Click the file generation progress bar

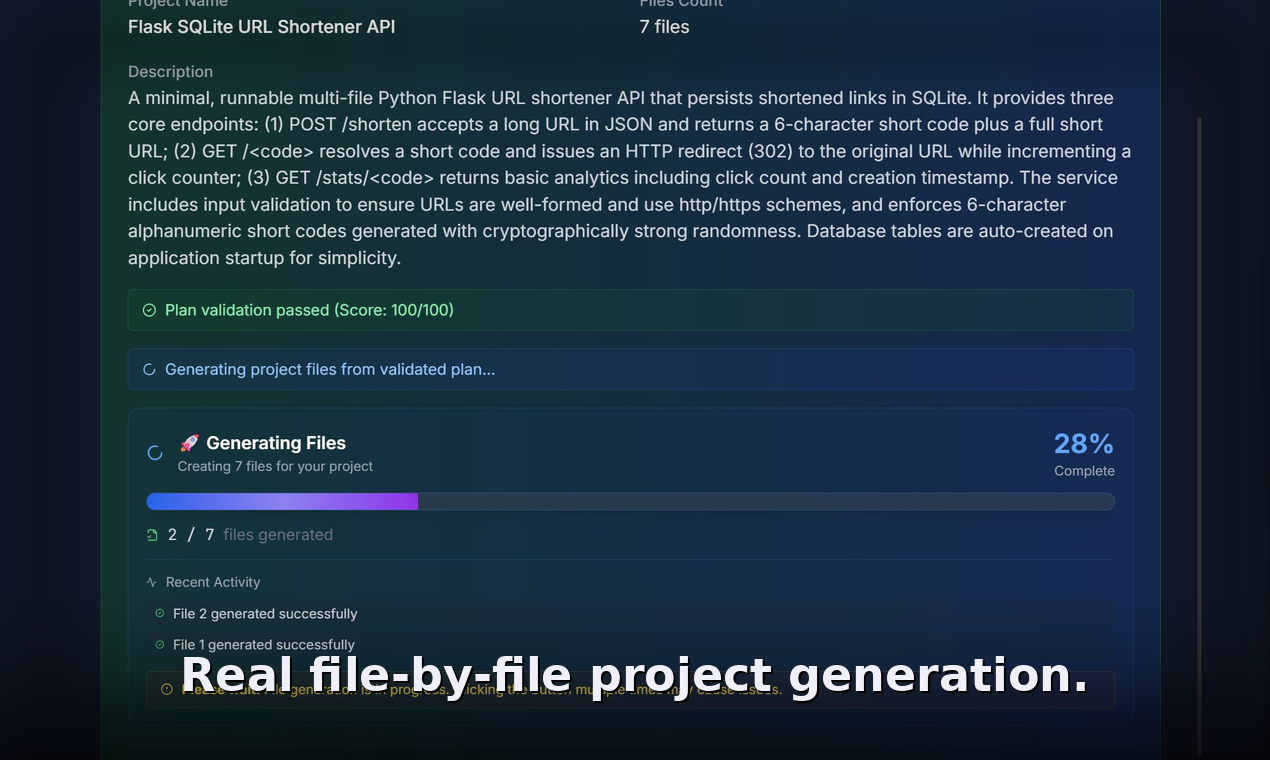pos(630,501)
